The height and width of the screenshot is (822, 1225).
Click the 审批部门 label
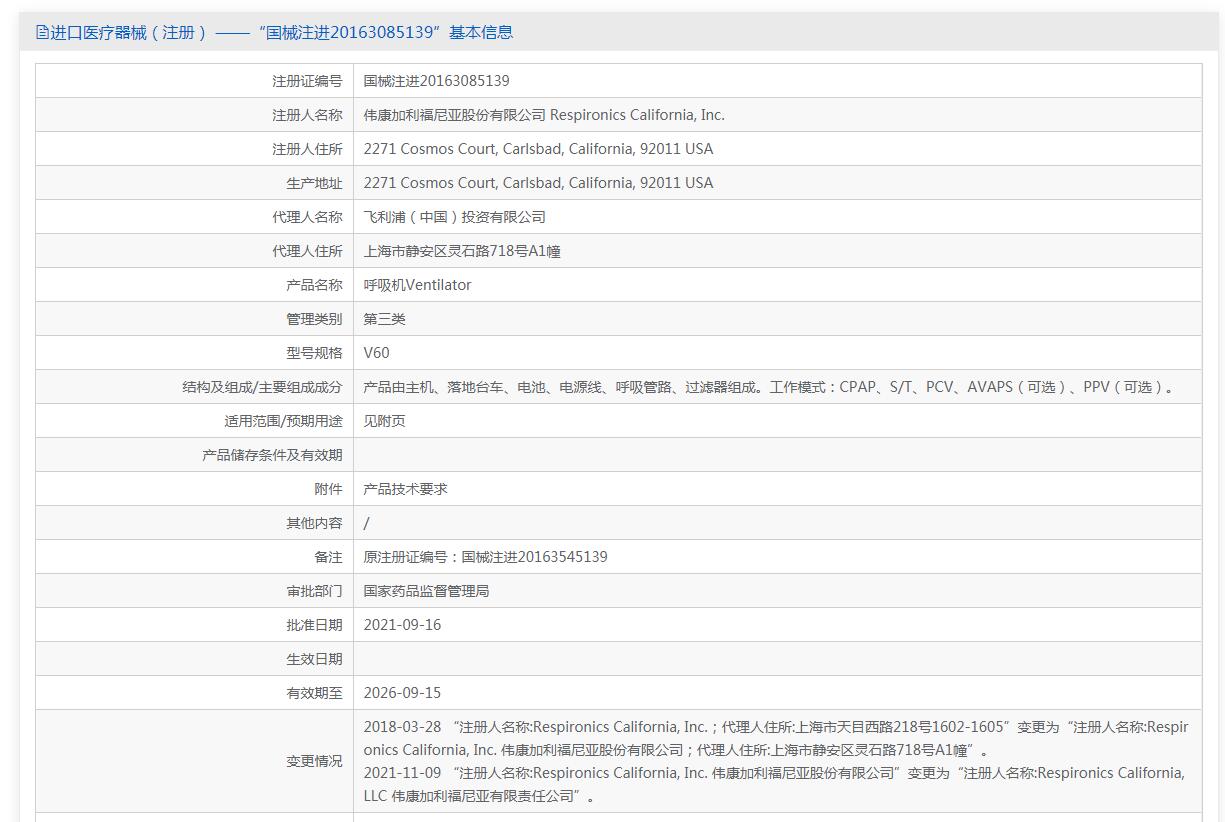coord(314,591)
